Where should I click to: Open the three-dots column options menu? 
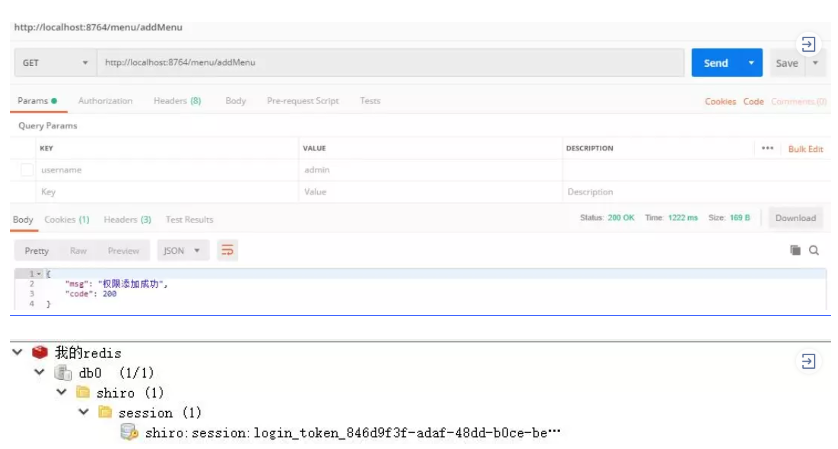767,148
